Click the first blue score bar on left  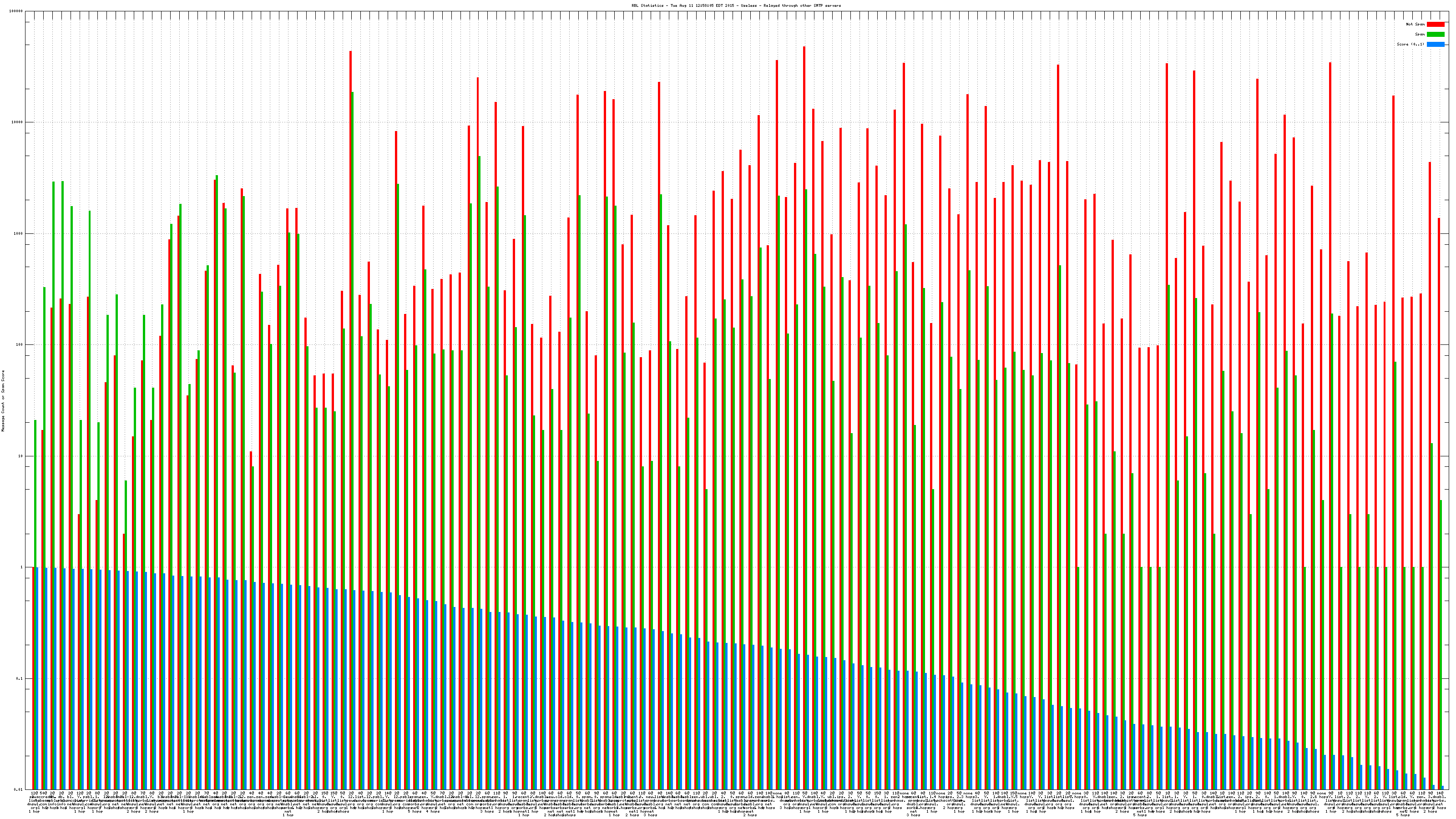point(37,678)
